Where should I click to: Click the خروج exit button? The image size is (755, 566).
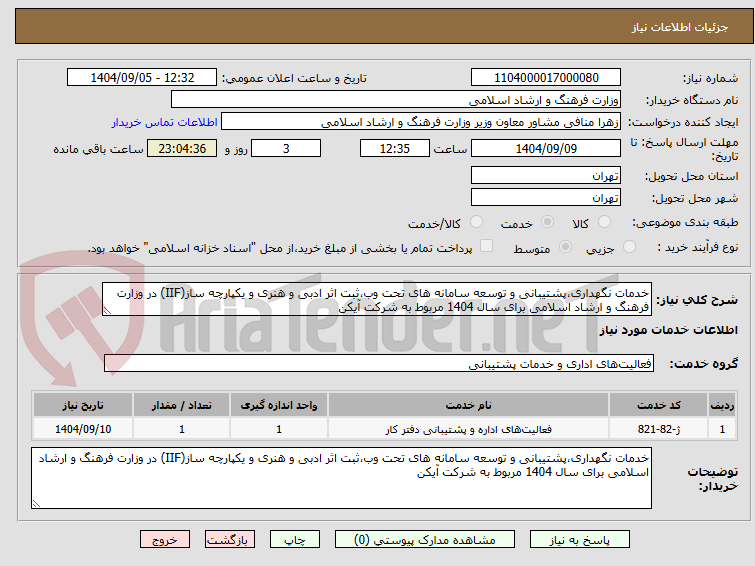coord(165,540)
